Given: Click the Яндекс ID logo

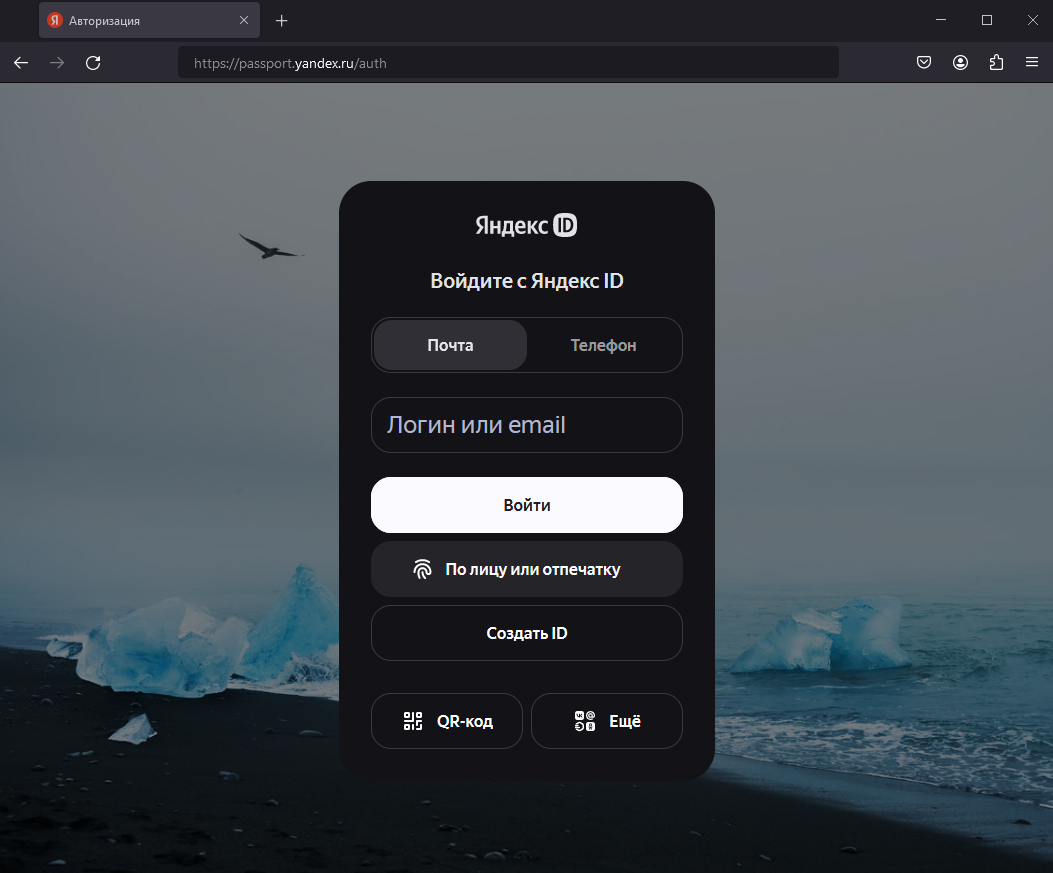Looking at the screenshot, I should point(526,226).
